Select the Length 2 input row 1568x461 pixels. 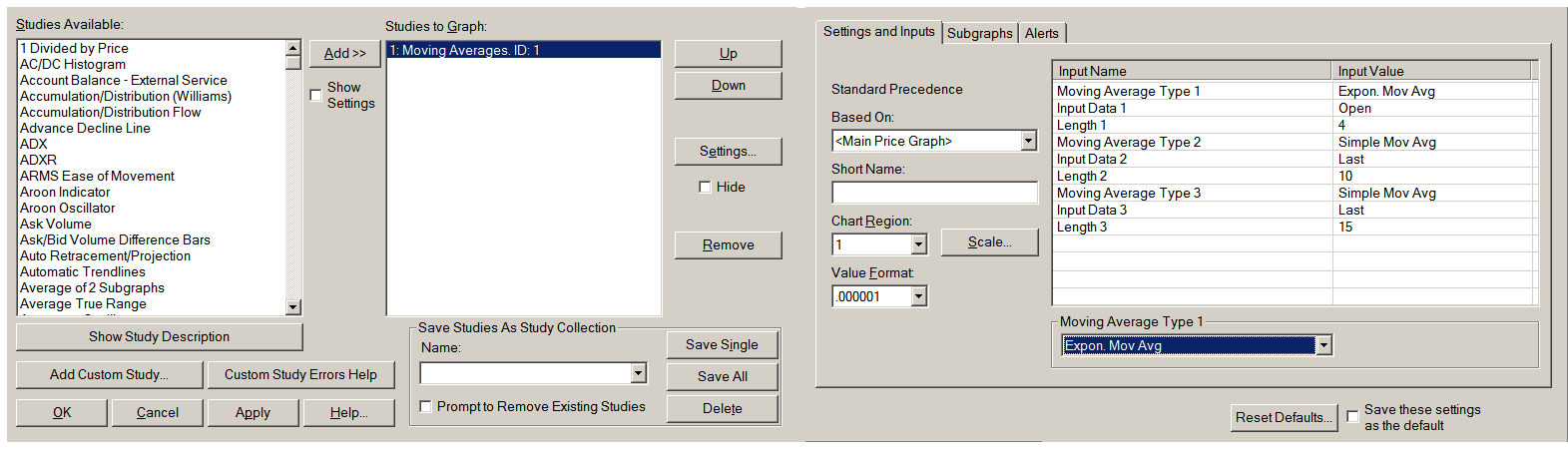pos(1194,176)
